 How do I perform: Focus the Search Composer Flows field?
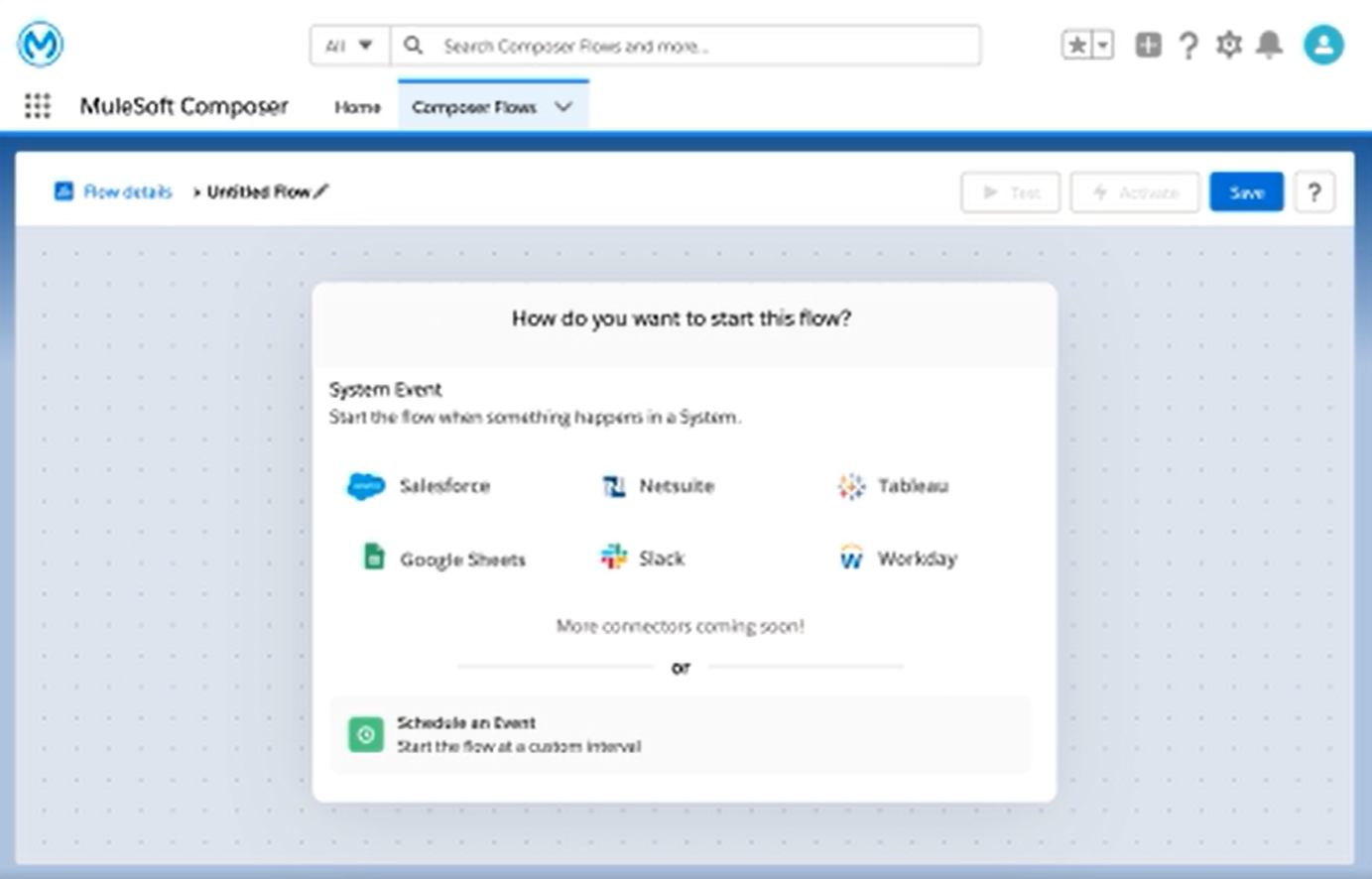click(686, 46)
